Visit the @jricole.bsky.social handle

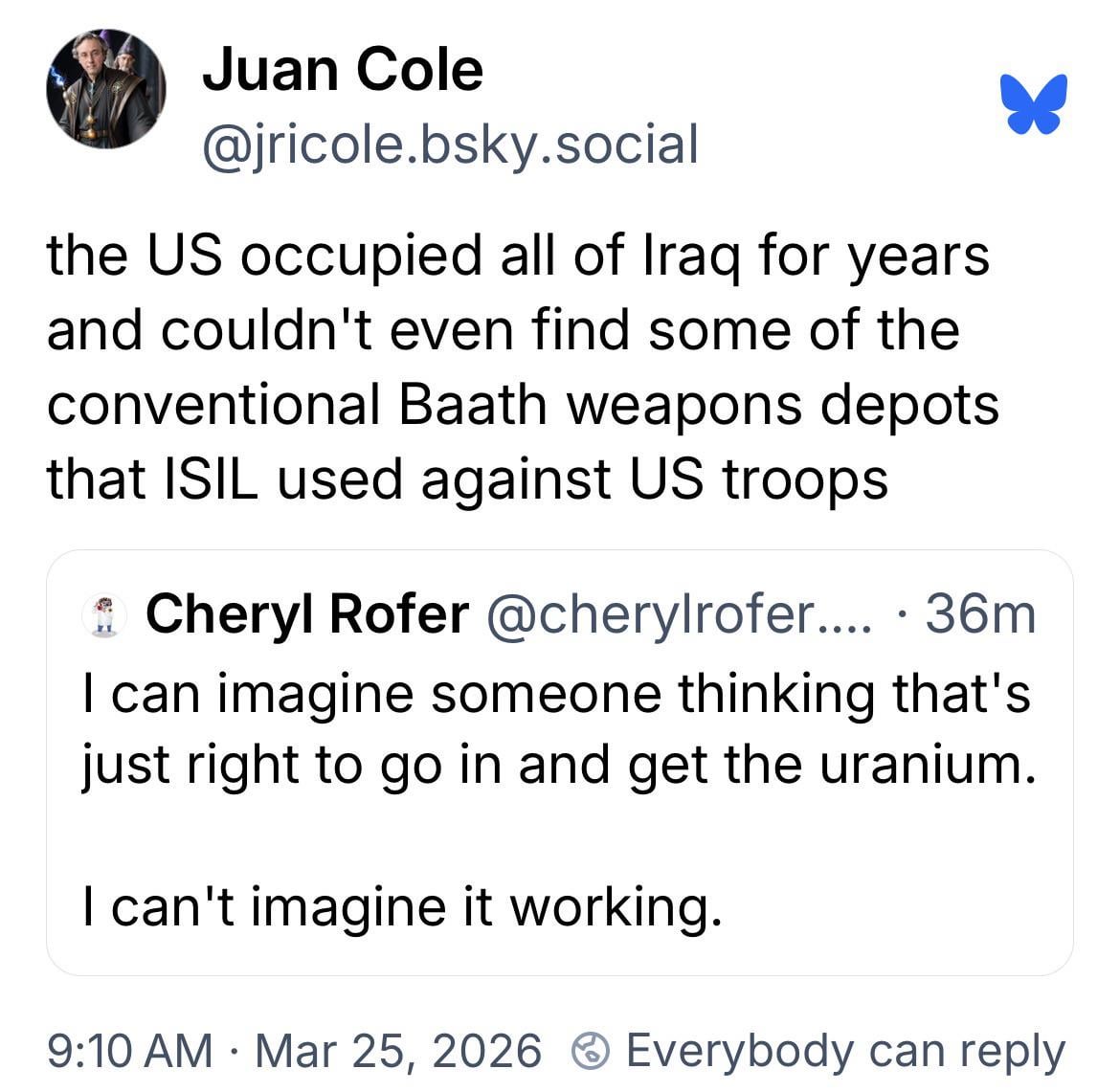point(449,145)
